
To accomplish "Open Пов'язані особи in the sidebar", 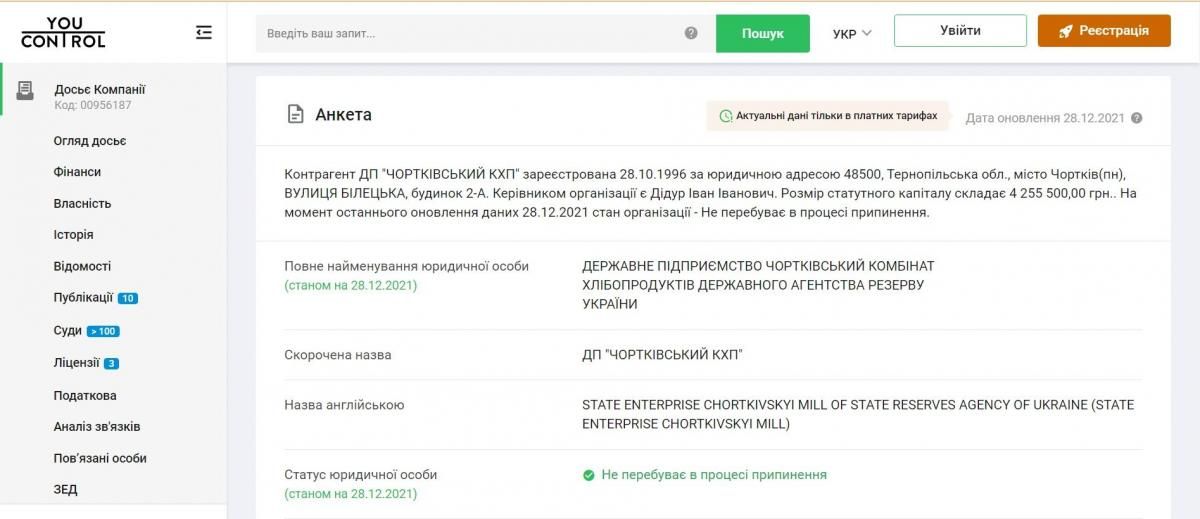I will tap(100, 458).
